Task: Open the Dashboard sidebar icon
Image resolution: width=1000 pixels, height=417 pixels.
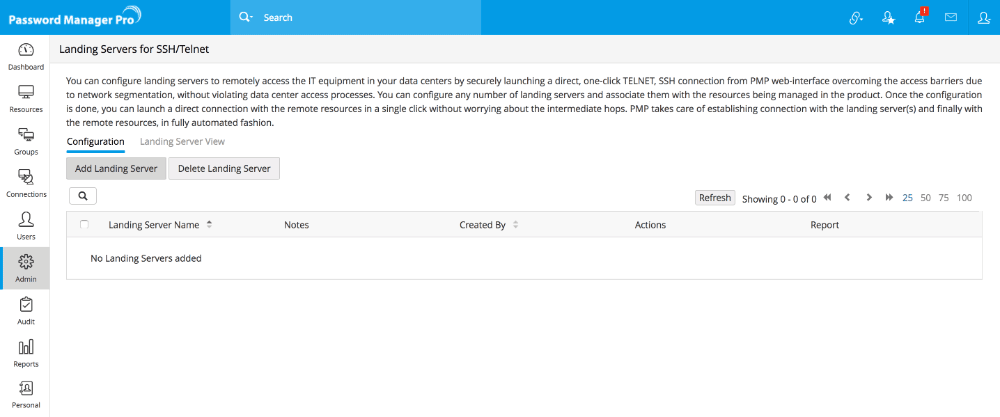Action: [x=26, y=50]
